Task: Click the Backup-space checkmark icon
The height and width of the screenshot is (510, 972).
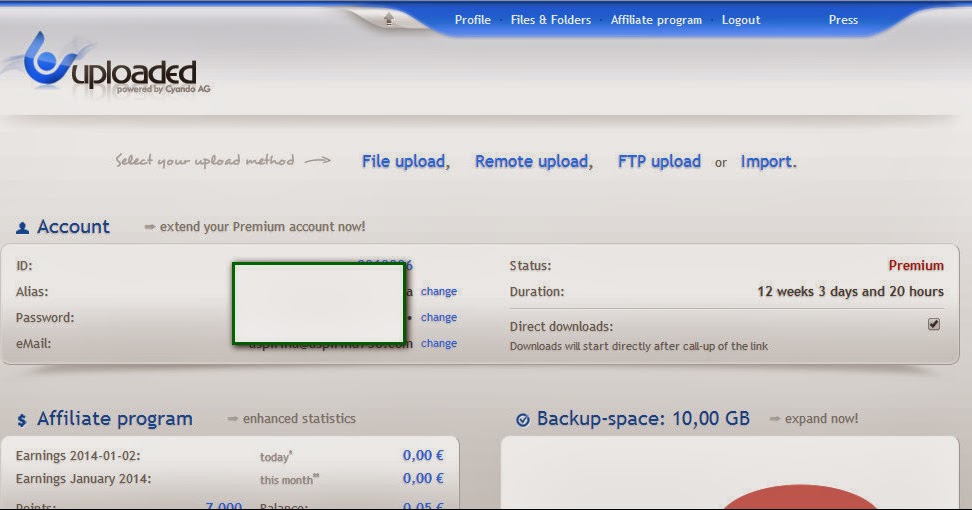Action: [523, 420]
